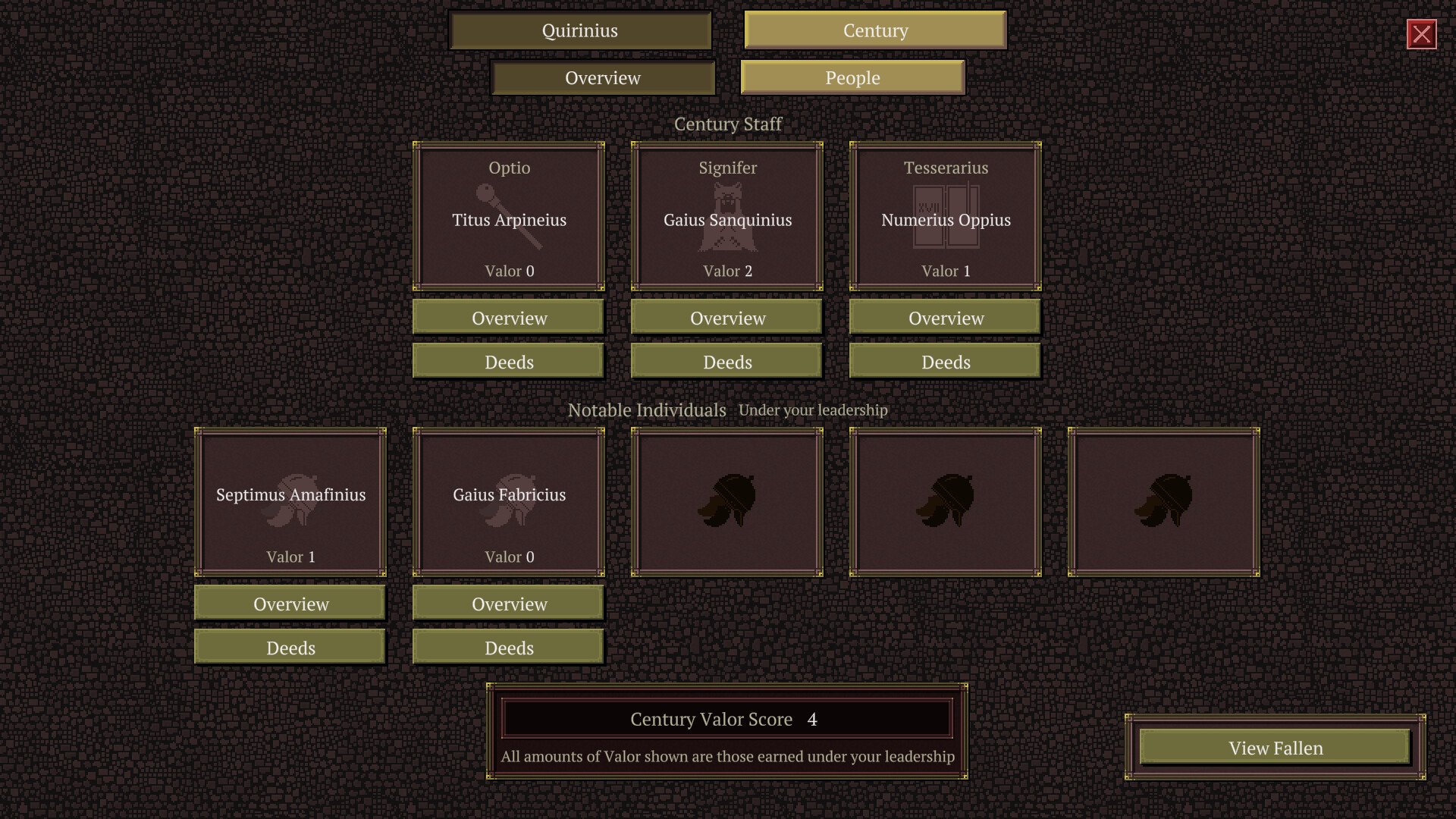Screen dimensions: 1456x819
Task: View Deeds of Tesserarius Numerius Oppius
Action: pyautogui.click(x=945, y=362)
